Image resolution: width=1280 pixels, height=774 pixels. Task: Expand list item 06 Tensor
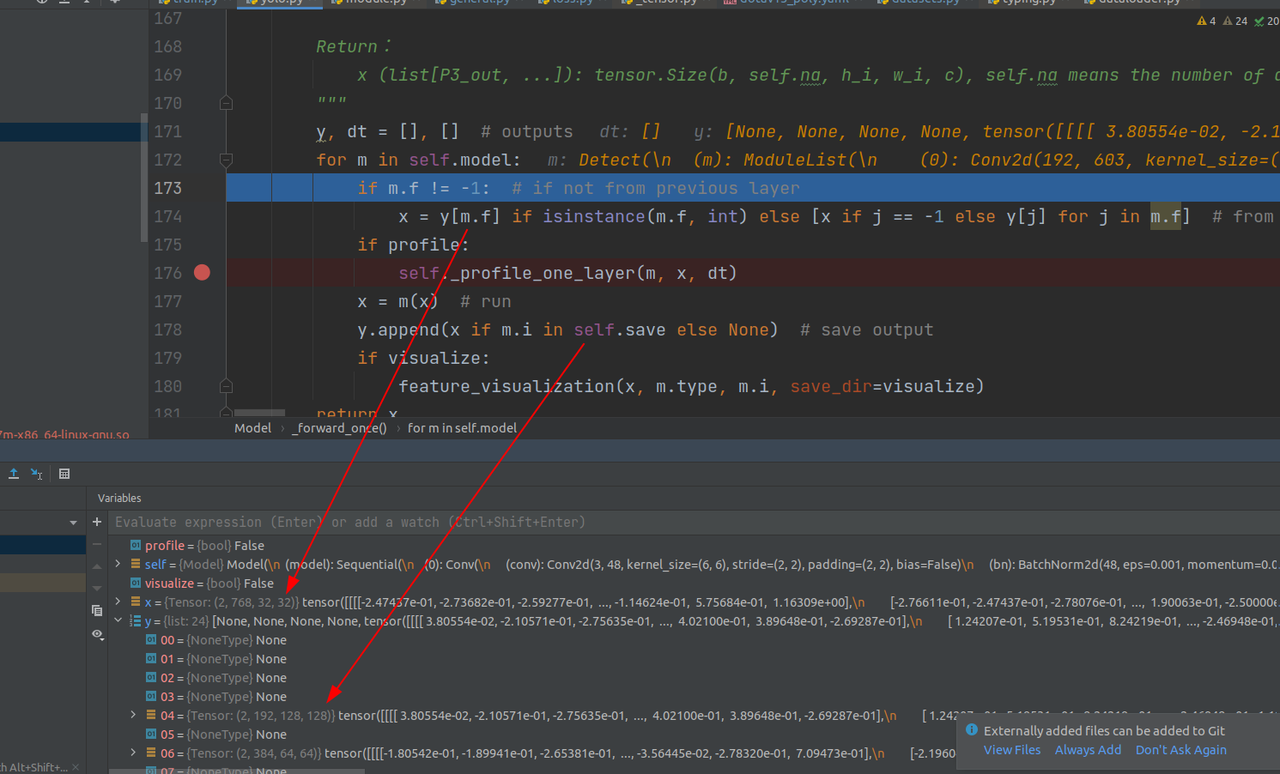(133, 753)
